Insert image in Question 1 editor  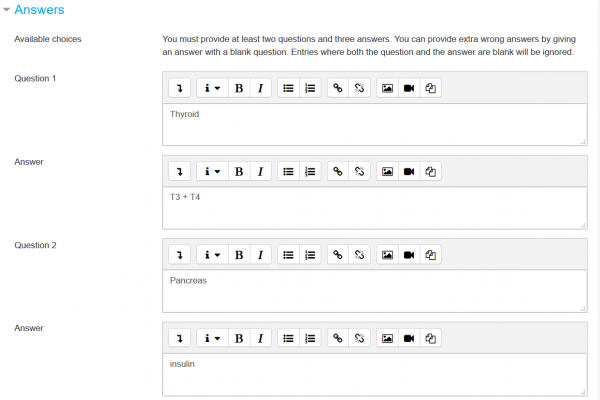click(387, 88)
